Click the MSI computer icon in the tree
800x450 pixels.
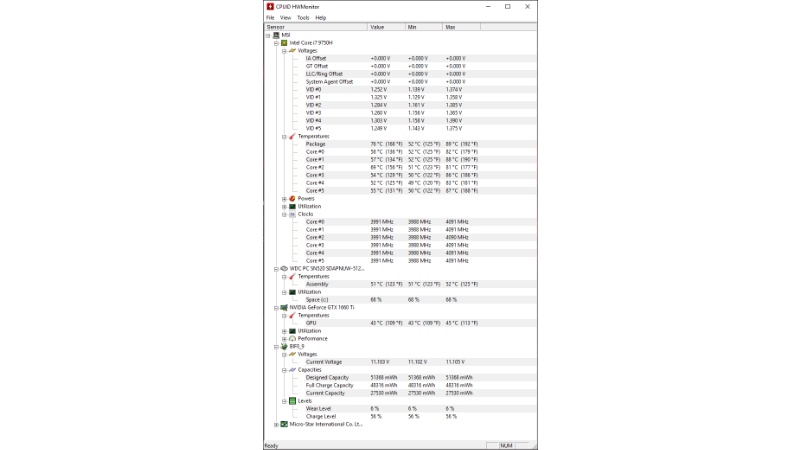click(276, 35)
